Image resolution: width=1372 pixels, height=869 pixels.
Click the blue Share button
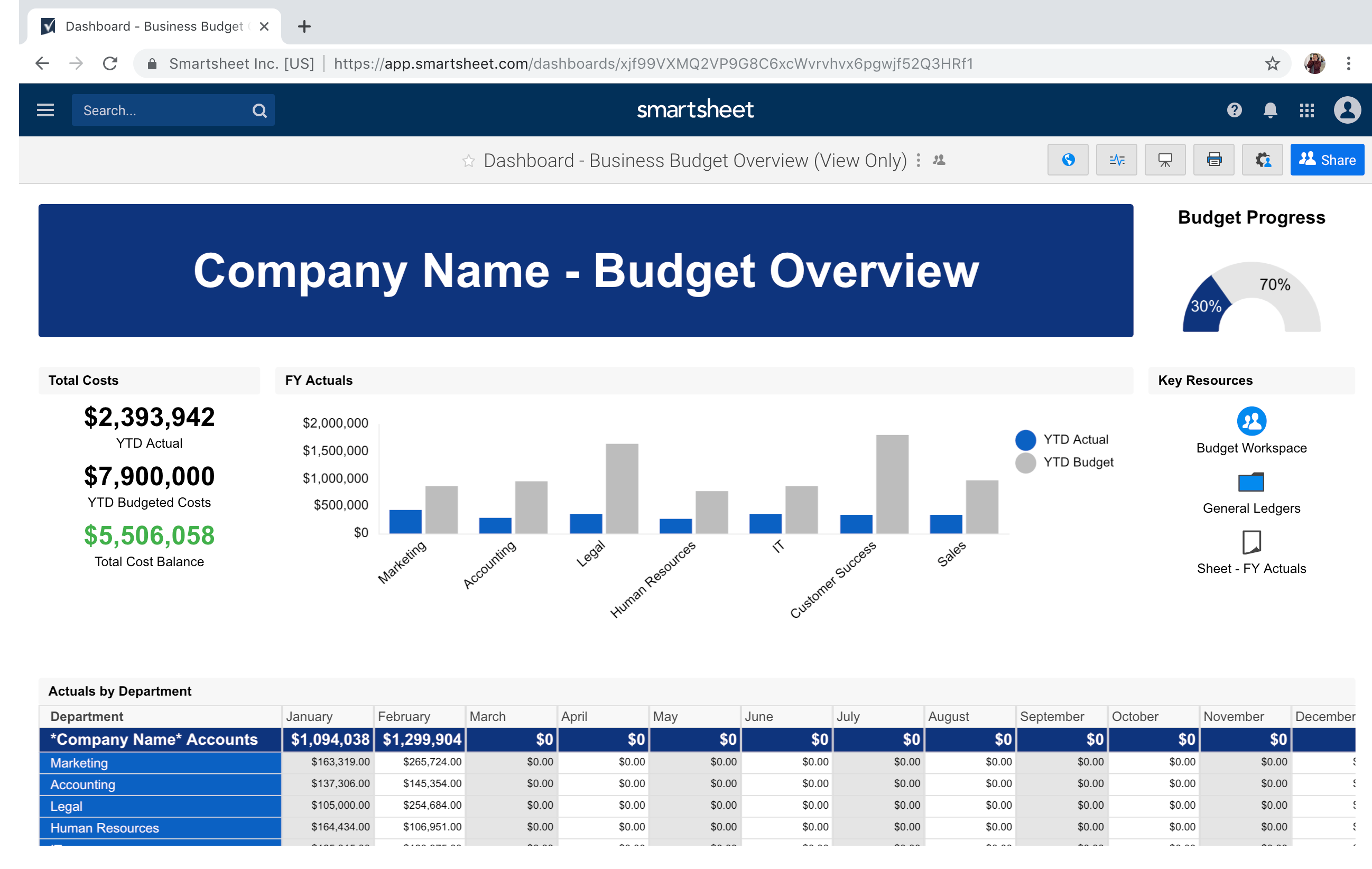1327,160
